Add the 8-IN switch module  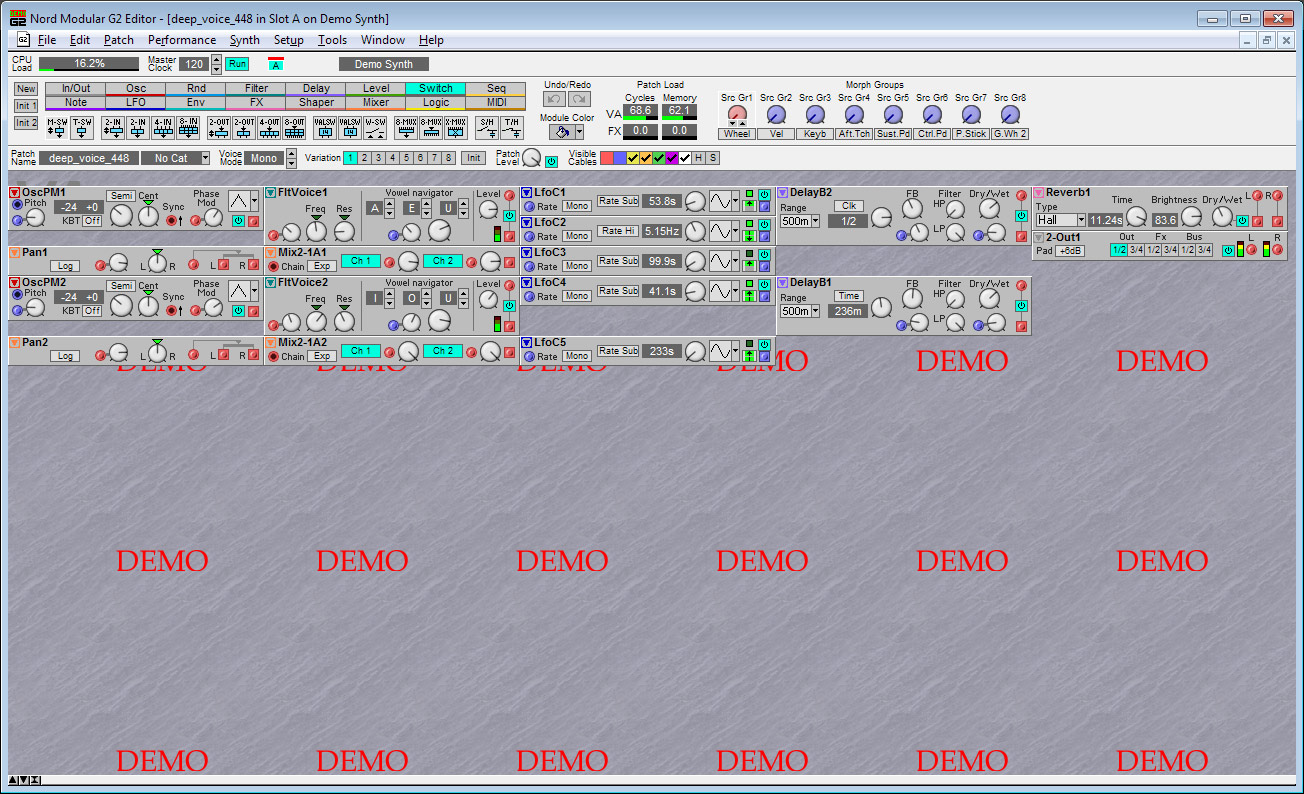click(x=189, y=127)
